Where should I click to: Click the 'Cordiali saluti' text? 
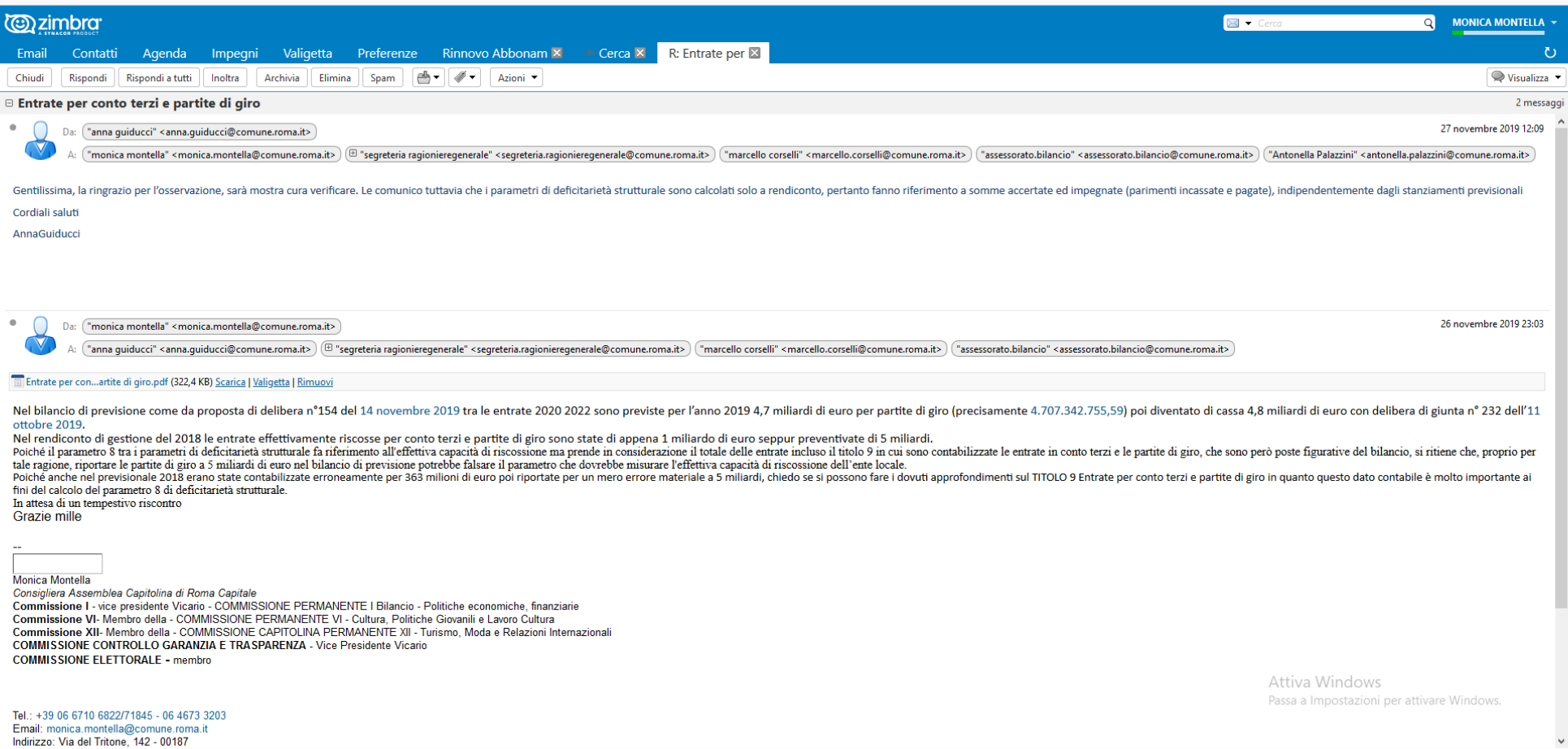[x=46, y=212]
